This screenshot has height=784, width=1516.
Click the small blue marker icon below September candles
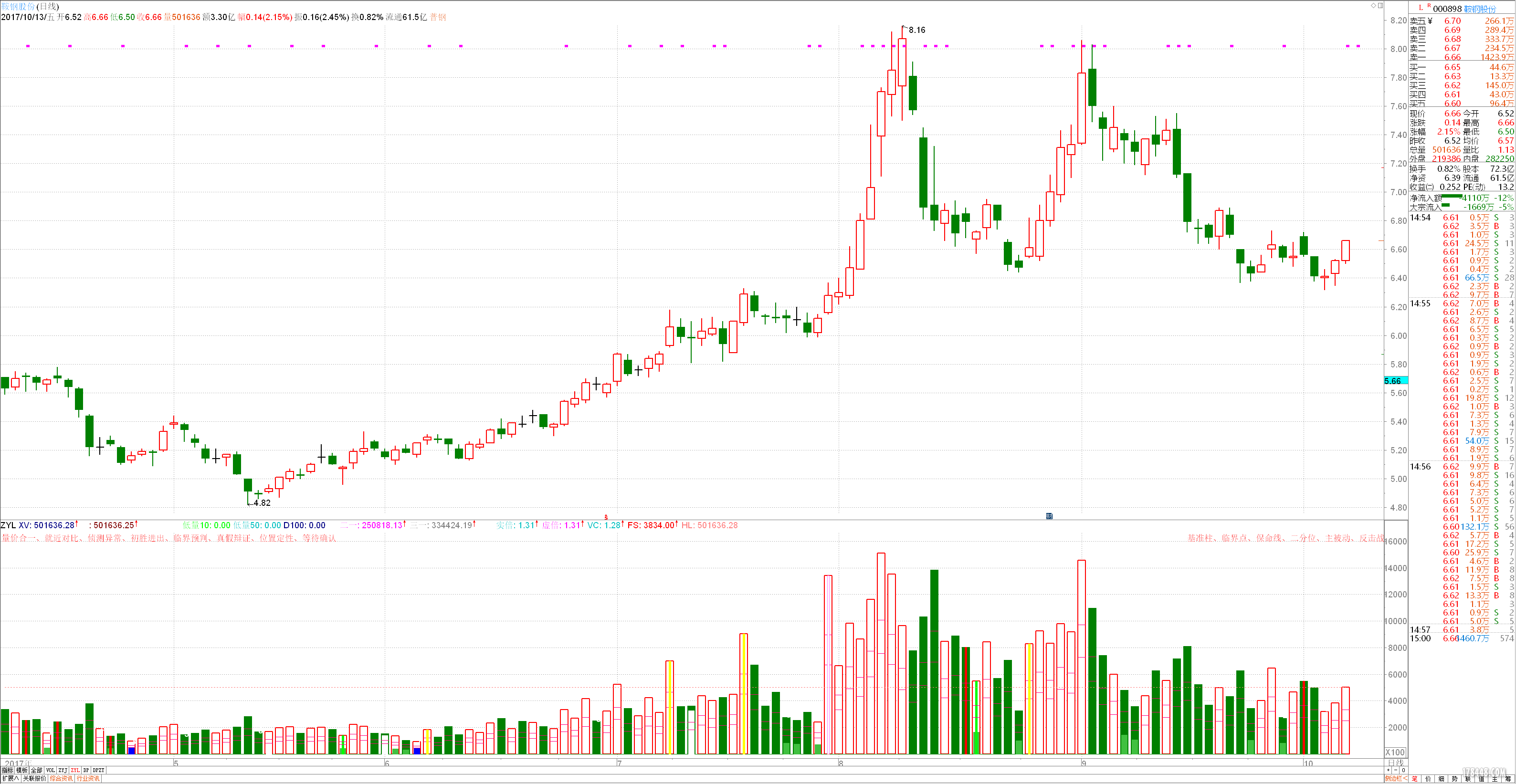[1049, 516]
